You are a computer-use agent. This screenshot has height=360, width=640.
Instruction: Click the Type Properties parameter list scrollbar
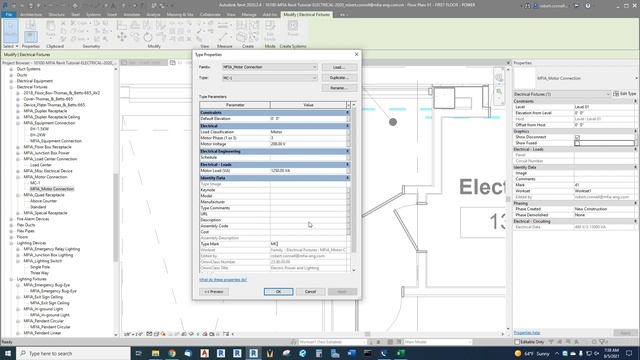353,180
